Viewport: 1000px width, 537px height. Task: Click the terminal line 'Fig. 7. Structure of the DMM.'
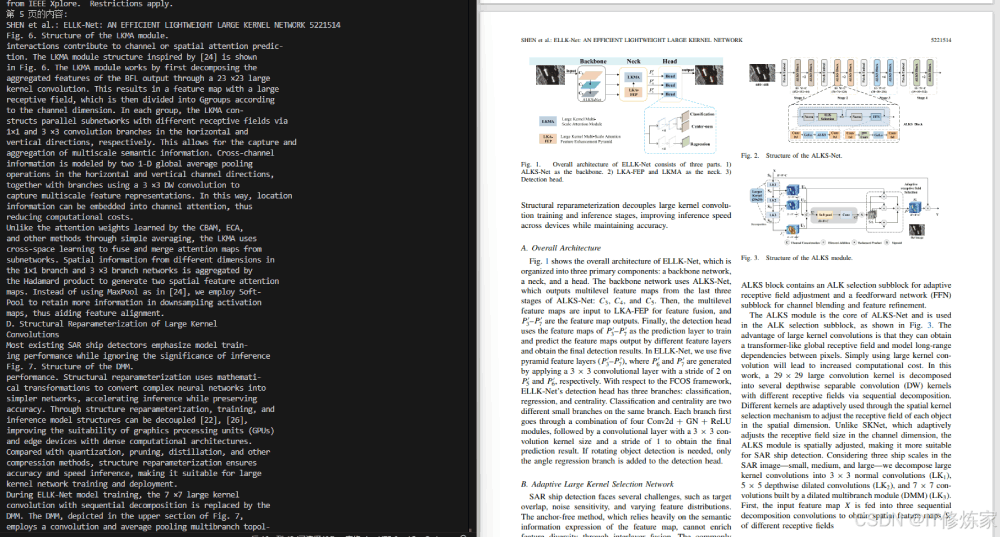tap(70, 367)
